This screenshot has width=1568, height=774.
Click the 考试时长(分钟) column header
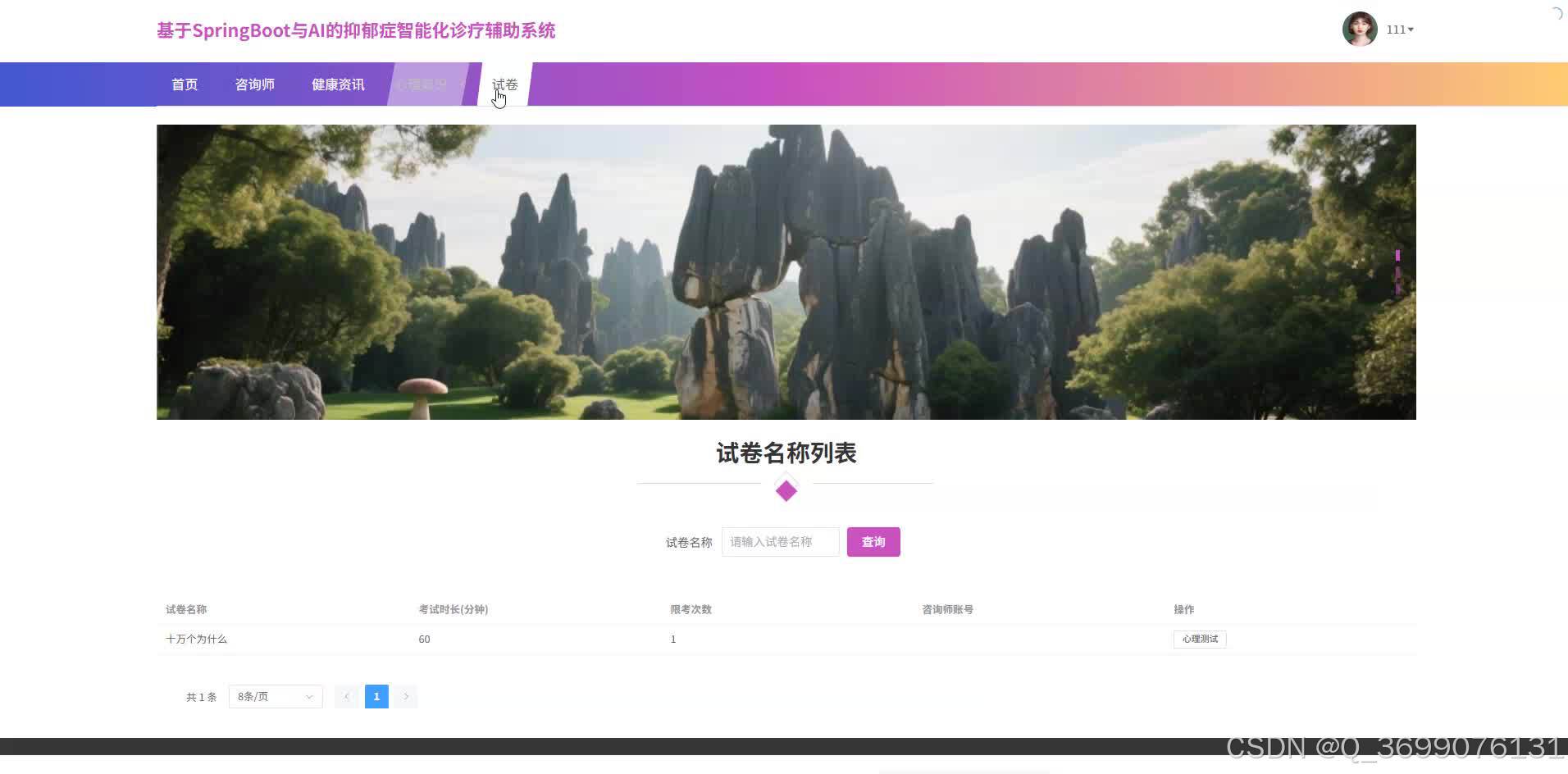tap(454, 609)
